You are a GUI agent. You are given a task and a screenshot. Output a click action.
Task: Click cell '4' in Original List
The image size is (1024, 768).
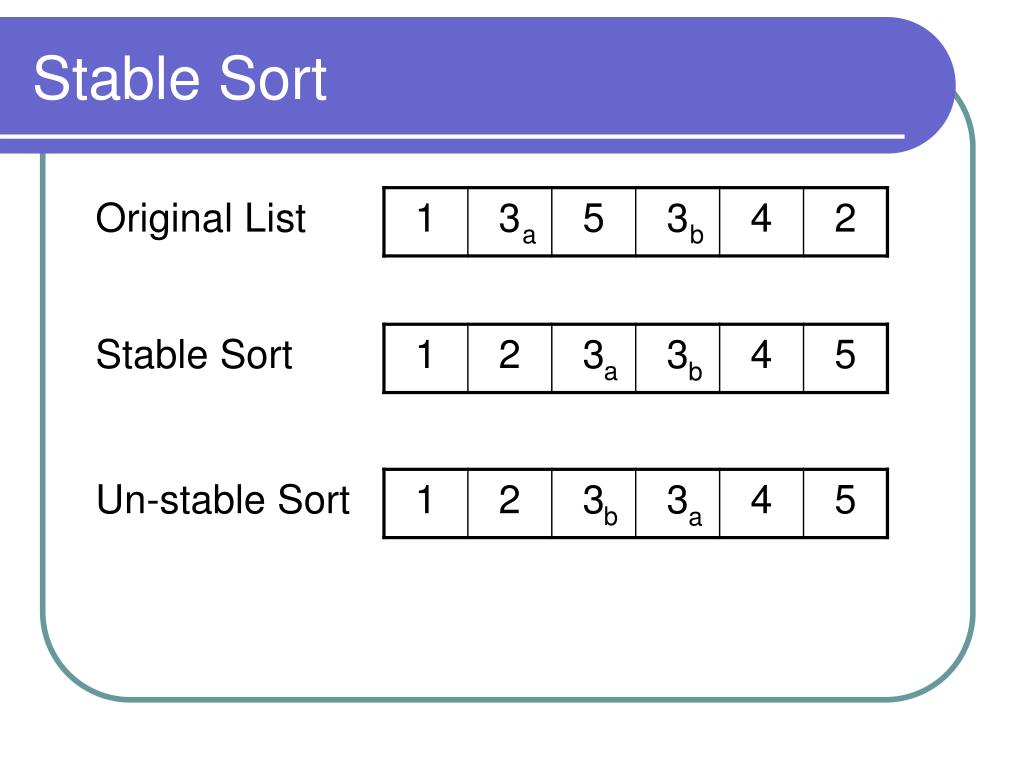pos(761,221)
